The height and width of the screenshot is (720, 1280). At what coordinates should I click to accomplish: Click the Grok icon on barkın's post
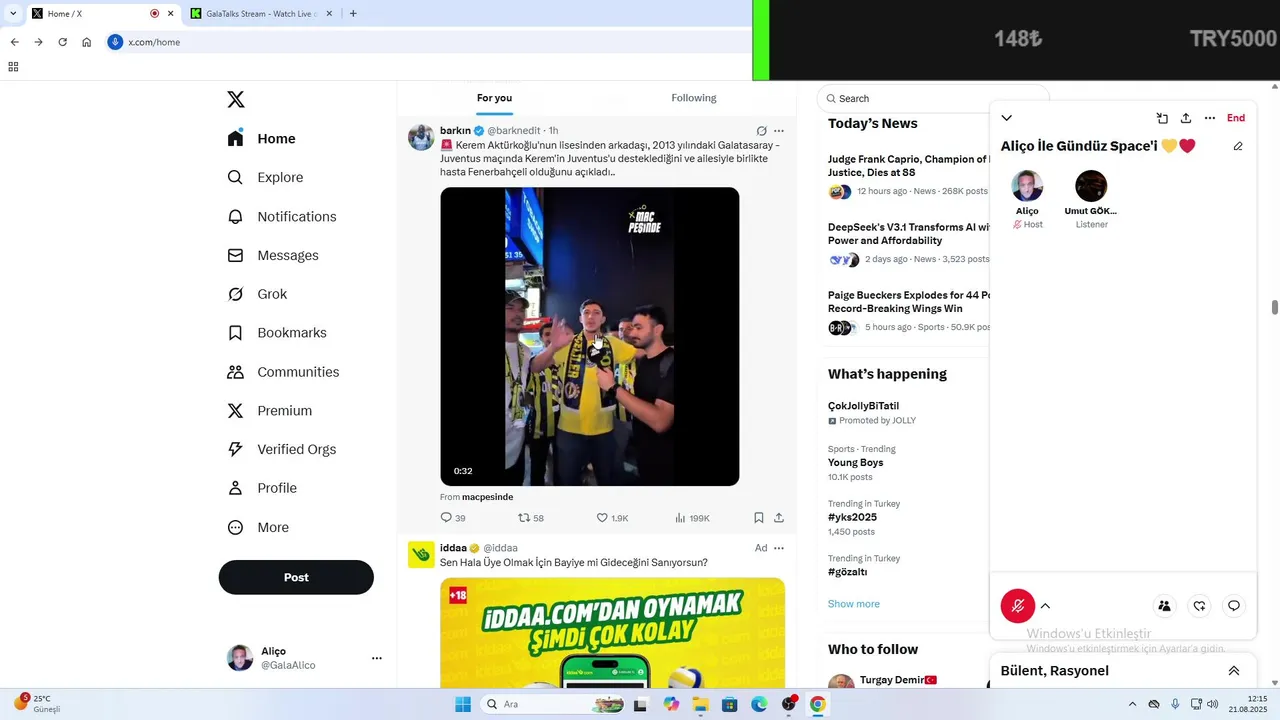coord(762,131)
